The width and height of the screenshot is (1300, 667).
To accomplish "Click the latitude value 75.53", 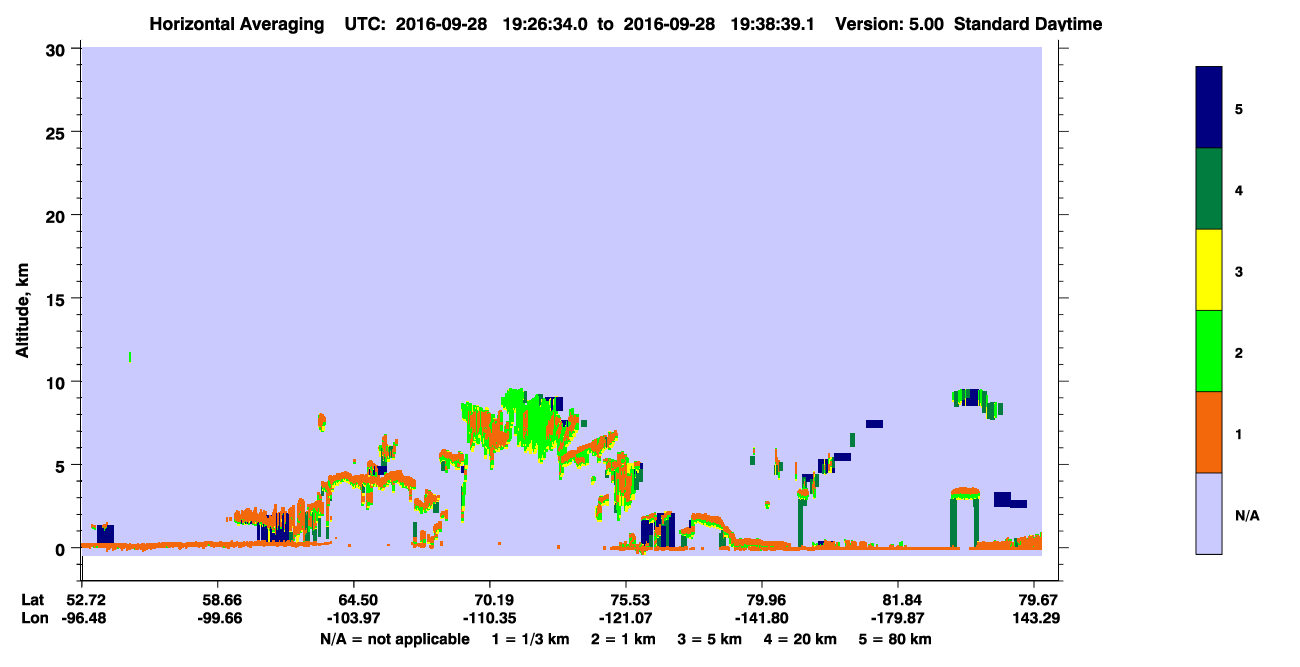I will pos(626,600).
